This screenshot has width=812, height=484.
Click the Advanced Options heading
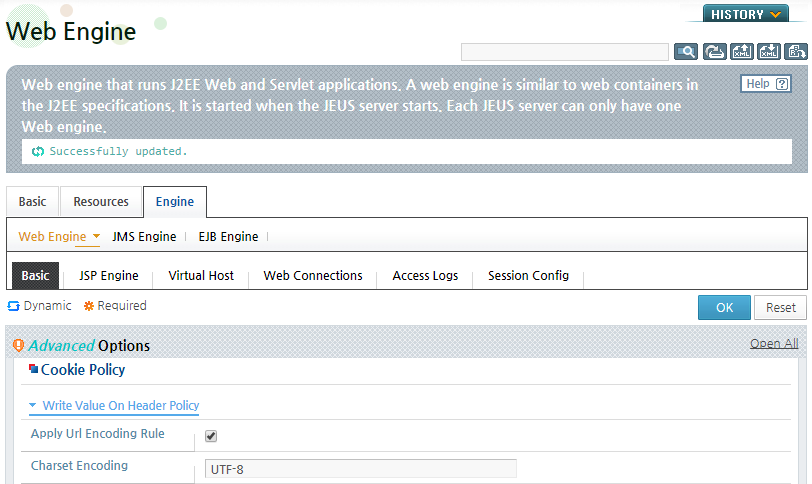point(89,345)
